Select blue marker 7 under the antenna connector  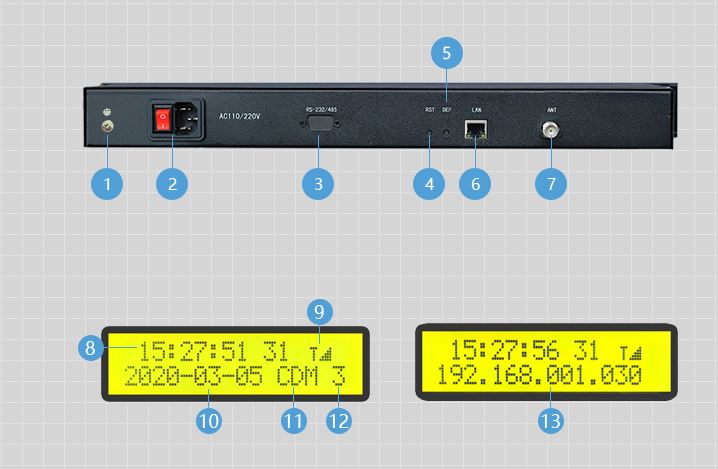click(550, 184)
